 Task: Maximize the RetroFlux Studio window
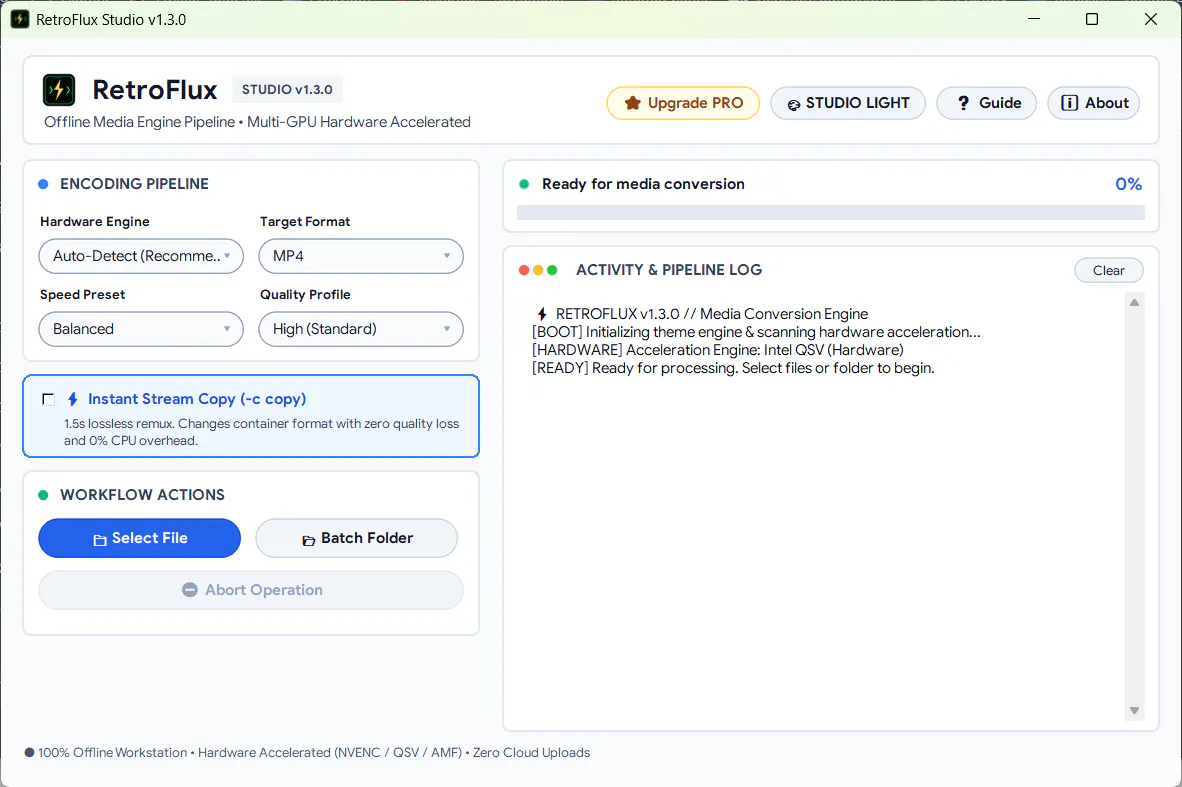1092,19
